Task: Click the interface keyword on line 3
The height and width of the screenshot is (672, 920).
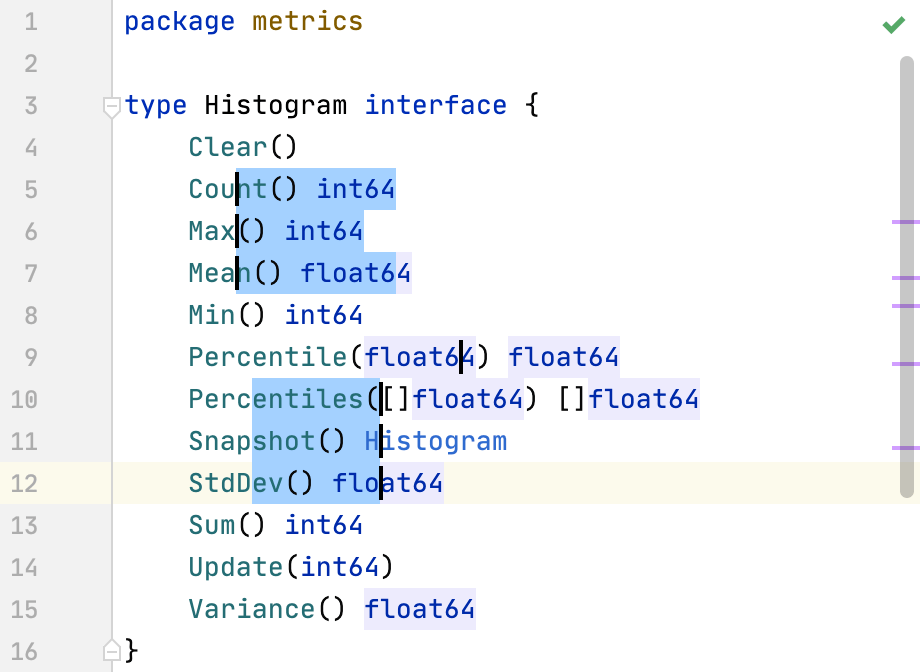Action: [435, 105]
